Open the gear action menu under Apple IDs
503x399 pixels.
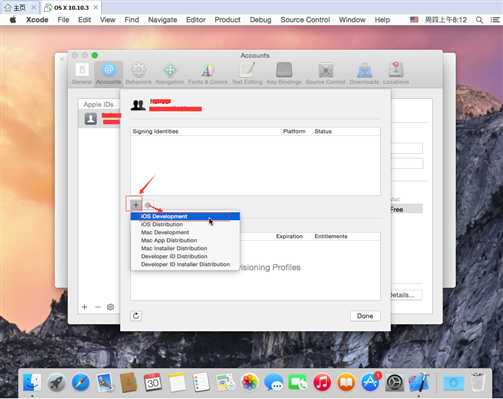[x=110, y=307]
